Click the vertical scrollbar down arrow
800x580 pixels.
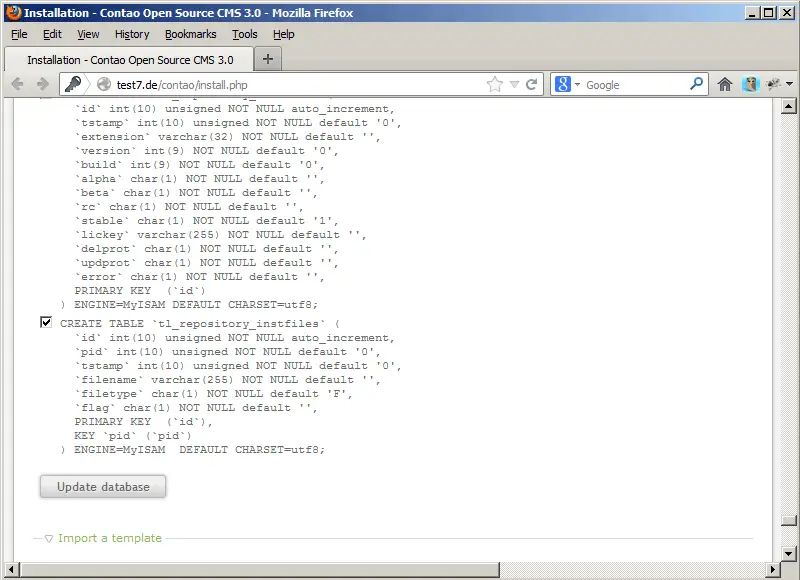[788, 552]
